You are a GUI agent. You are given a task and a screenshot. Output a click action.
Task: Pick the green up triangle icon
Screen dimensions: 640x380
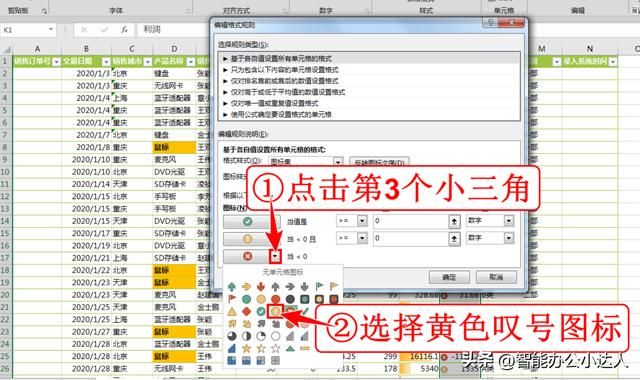290,349
